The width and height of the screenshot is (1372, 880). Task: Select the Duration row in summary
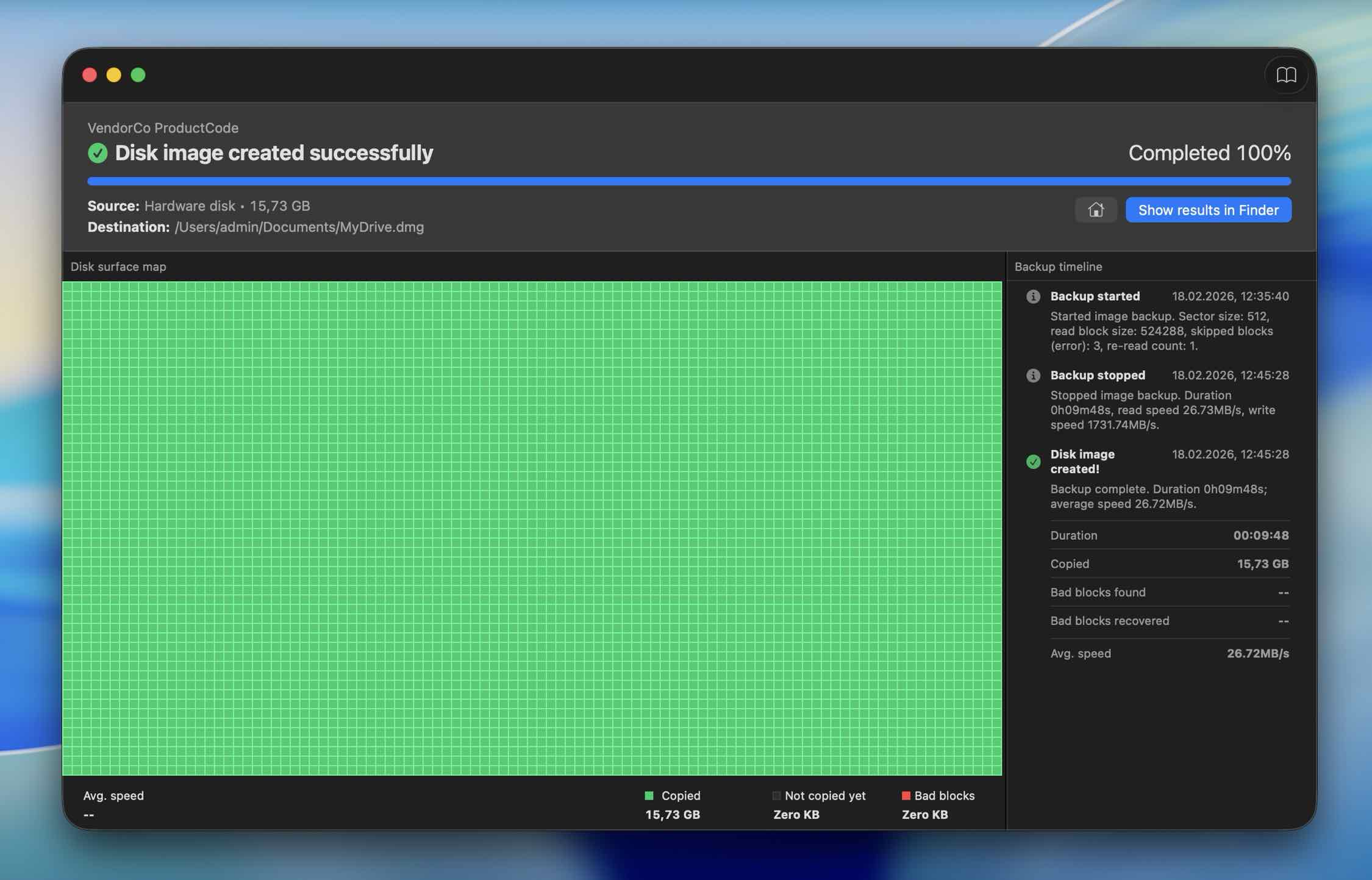pos(1169,535)
